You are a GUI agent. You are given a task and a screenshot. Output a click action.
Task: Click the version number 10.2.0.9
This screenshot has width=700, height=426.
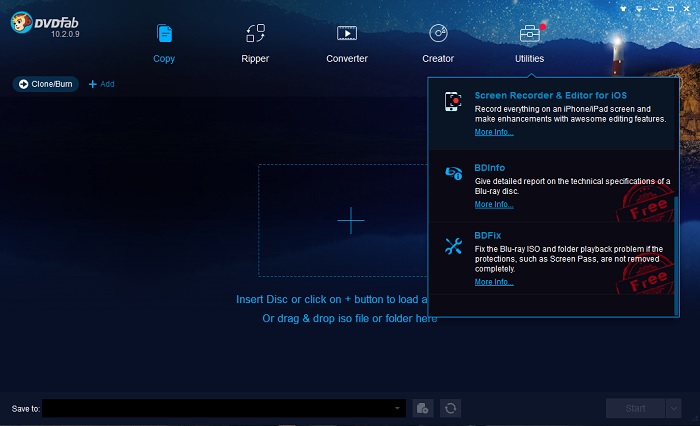65,34
